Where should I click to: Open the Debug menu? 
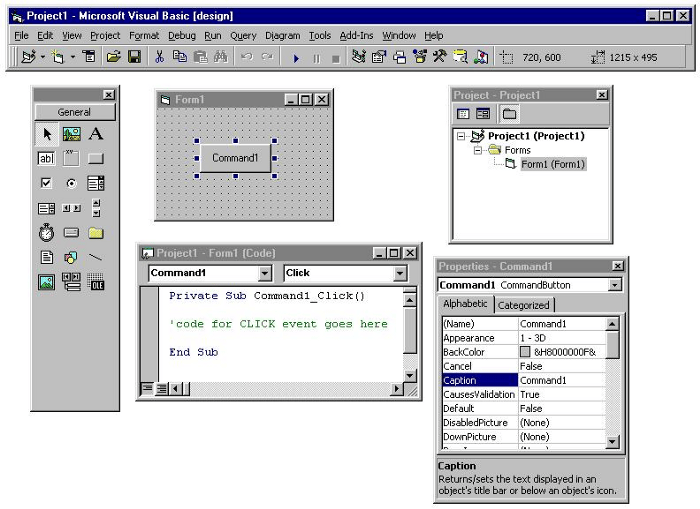[182, 35]
